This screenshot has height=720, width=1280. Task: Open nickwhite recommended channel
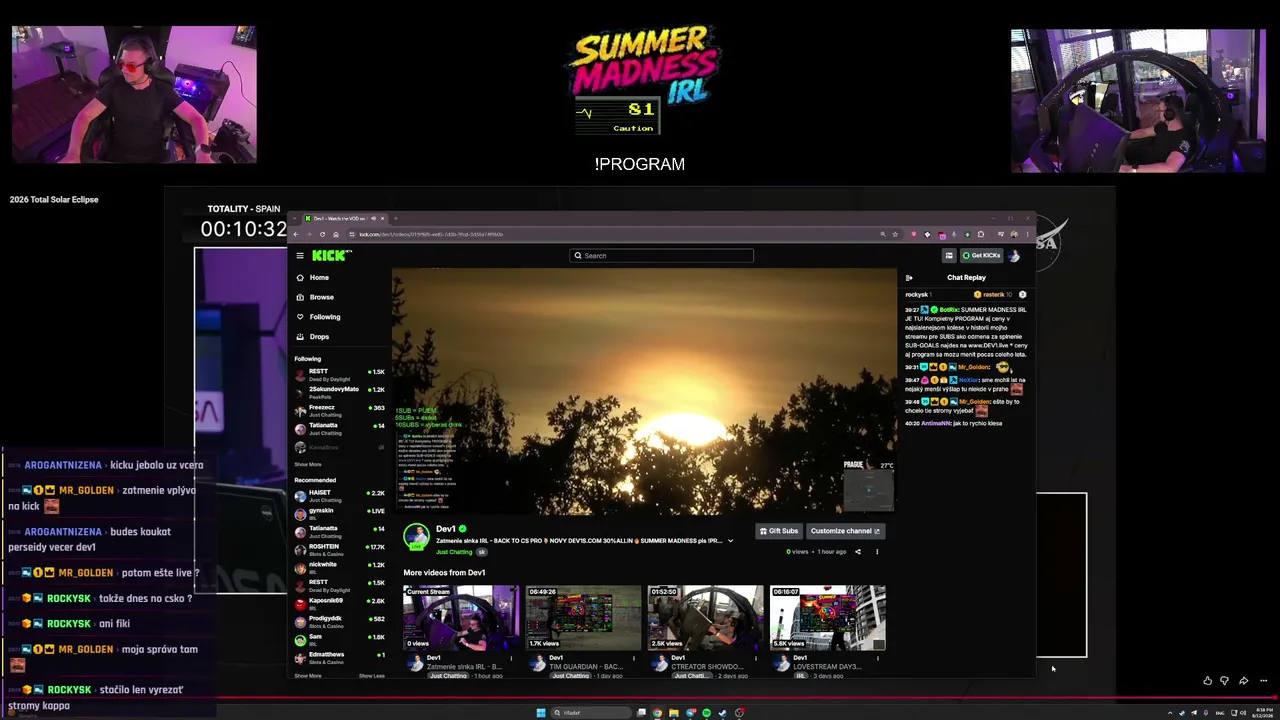pyautogui.click(x=340, y=566)
